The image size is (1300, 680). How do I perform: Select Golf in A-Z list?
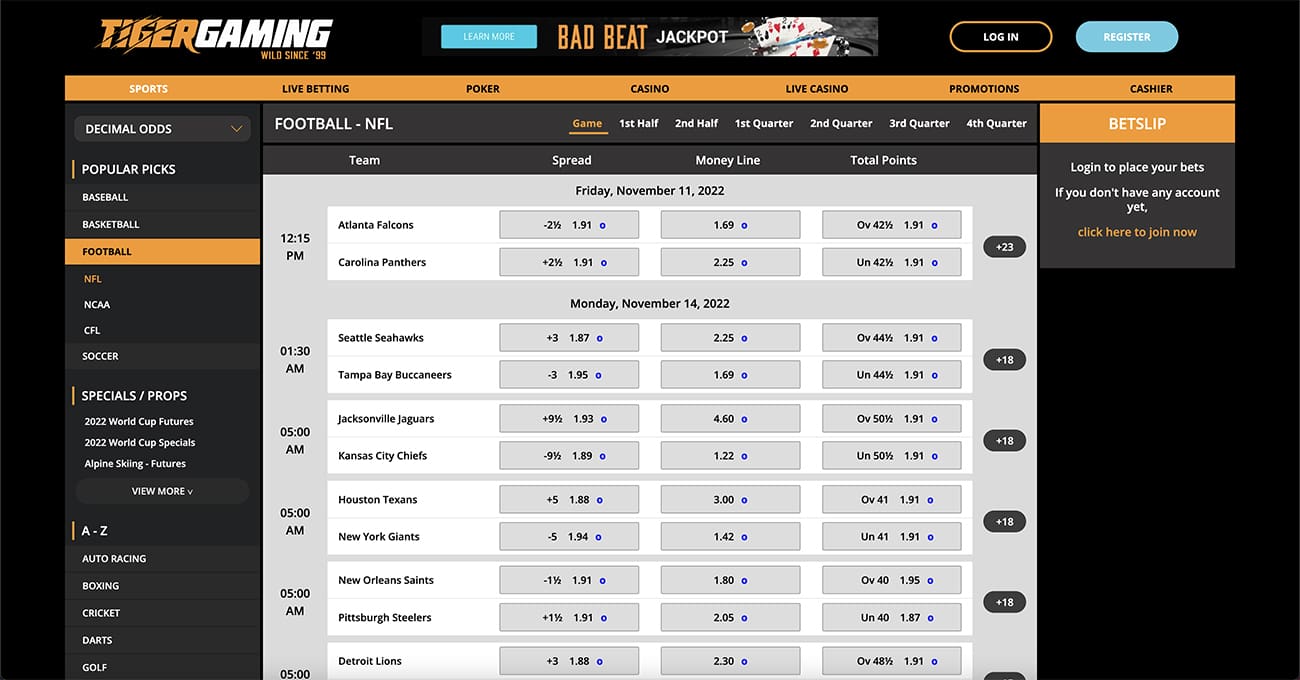[x=163, y=667]
